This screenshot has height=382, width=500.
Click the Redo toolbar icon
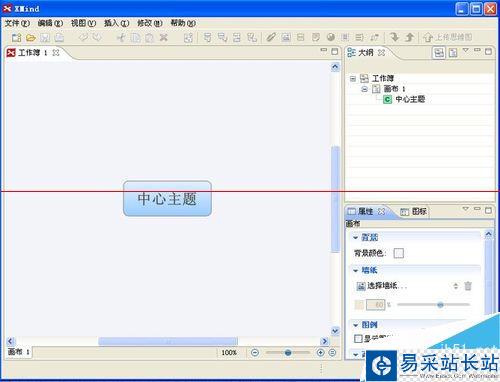pos(97,37)
